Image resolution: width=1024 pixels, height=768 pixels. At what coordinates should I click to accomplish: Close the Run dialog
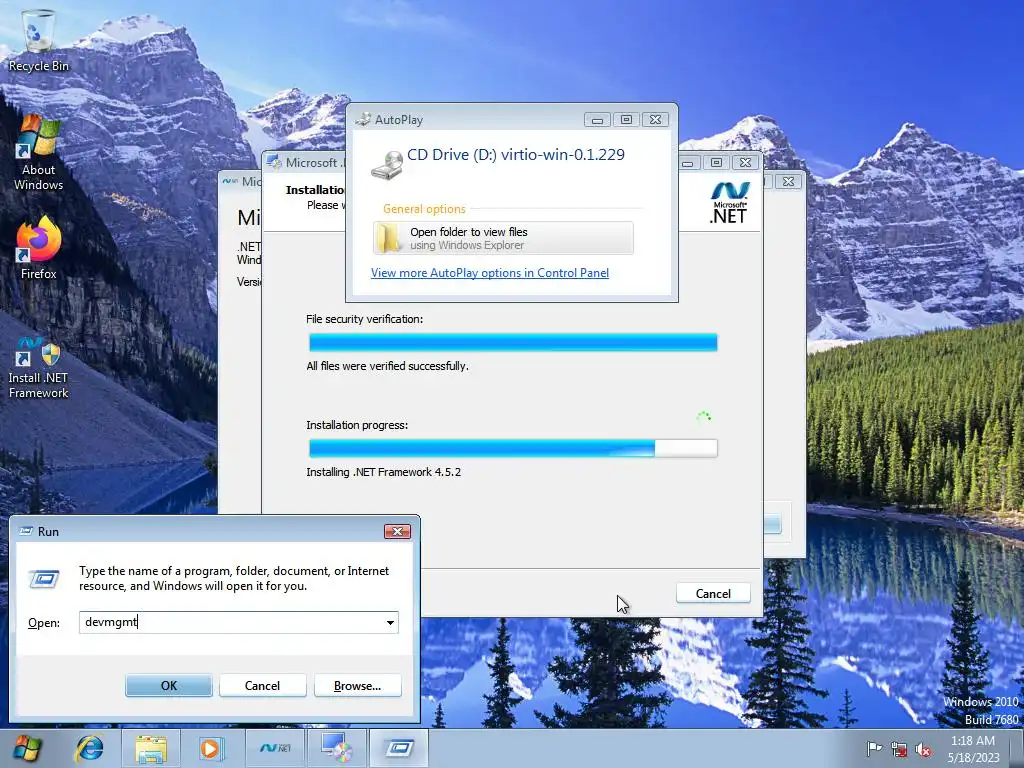pos(397,532)
